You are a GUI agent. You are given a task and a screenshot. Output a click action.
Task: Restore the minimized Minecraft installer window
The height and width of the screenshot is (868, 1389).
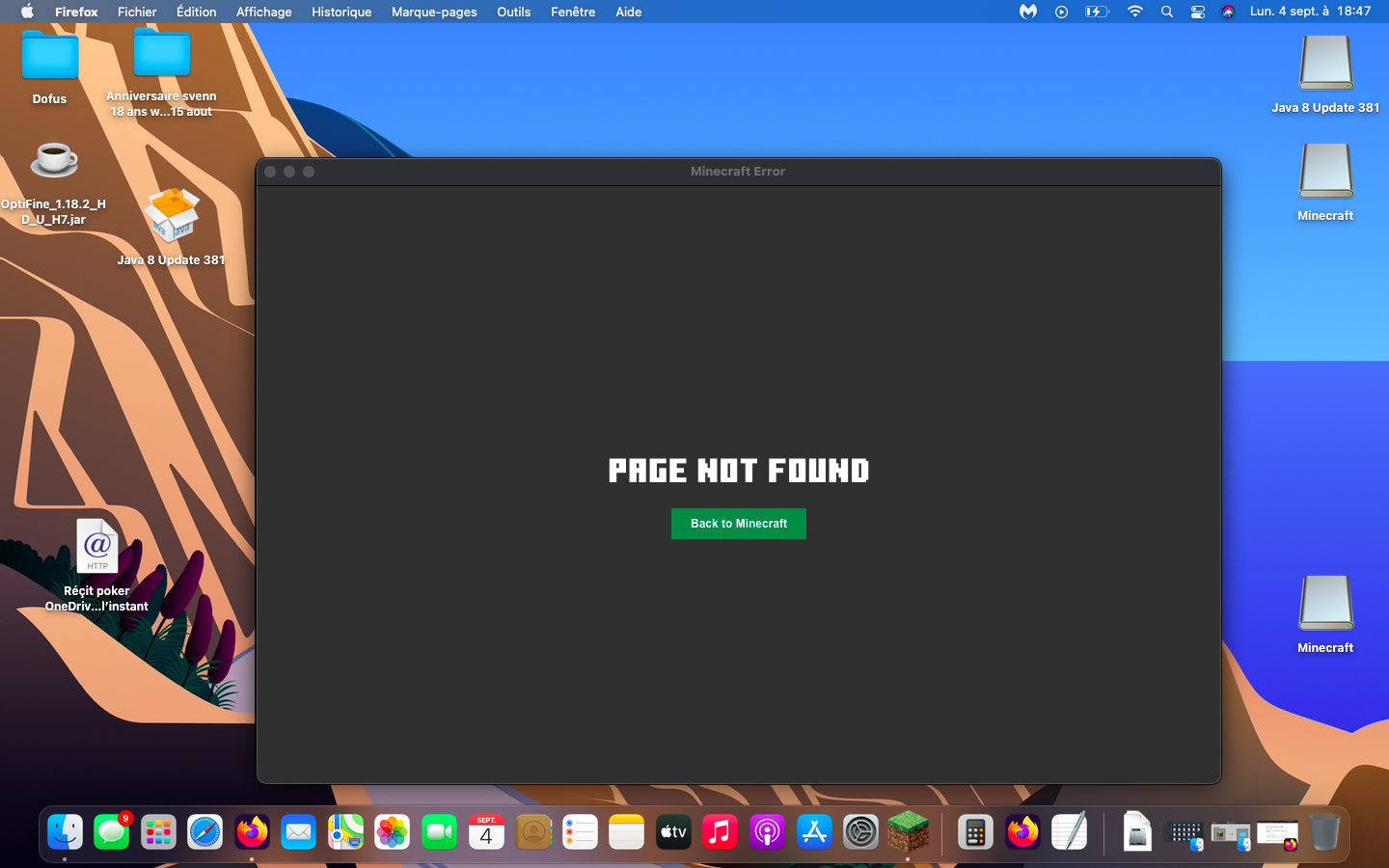click(x=1231, y=835)
